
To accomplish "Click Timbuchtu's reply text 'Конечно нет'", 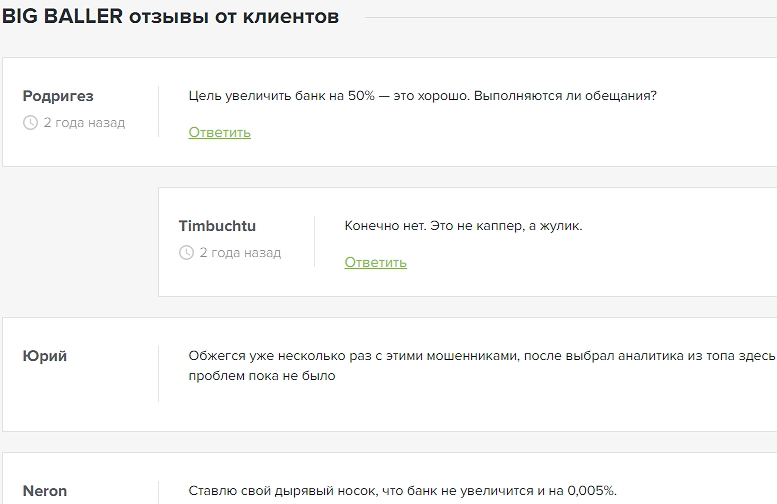I will tap(463, 226).
